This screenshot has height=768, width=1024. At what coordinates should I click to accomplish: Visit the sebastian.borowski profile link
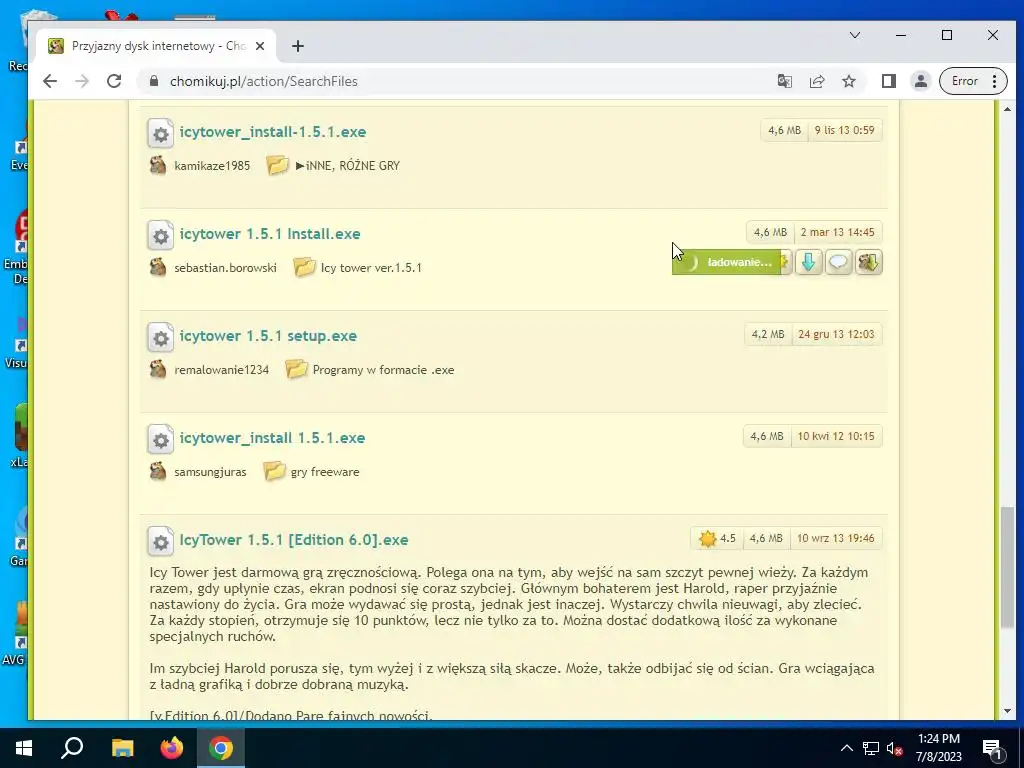click(x=225, y=268)
